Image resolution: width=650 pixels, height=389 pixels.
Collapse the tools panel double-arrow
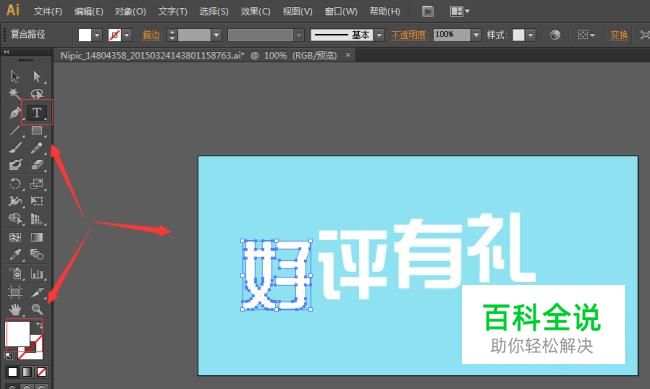(6, 52)
